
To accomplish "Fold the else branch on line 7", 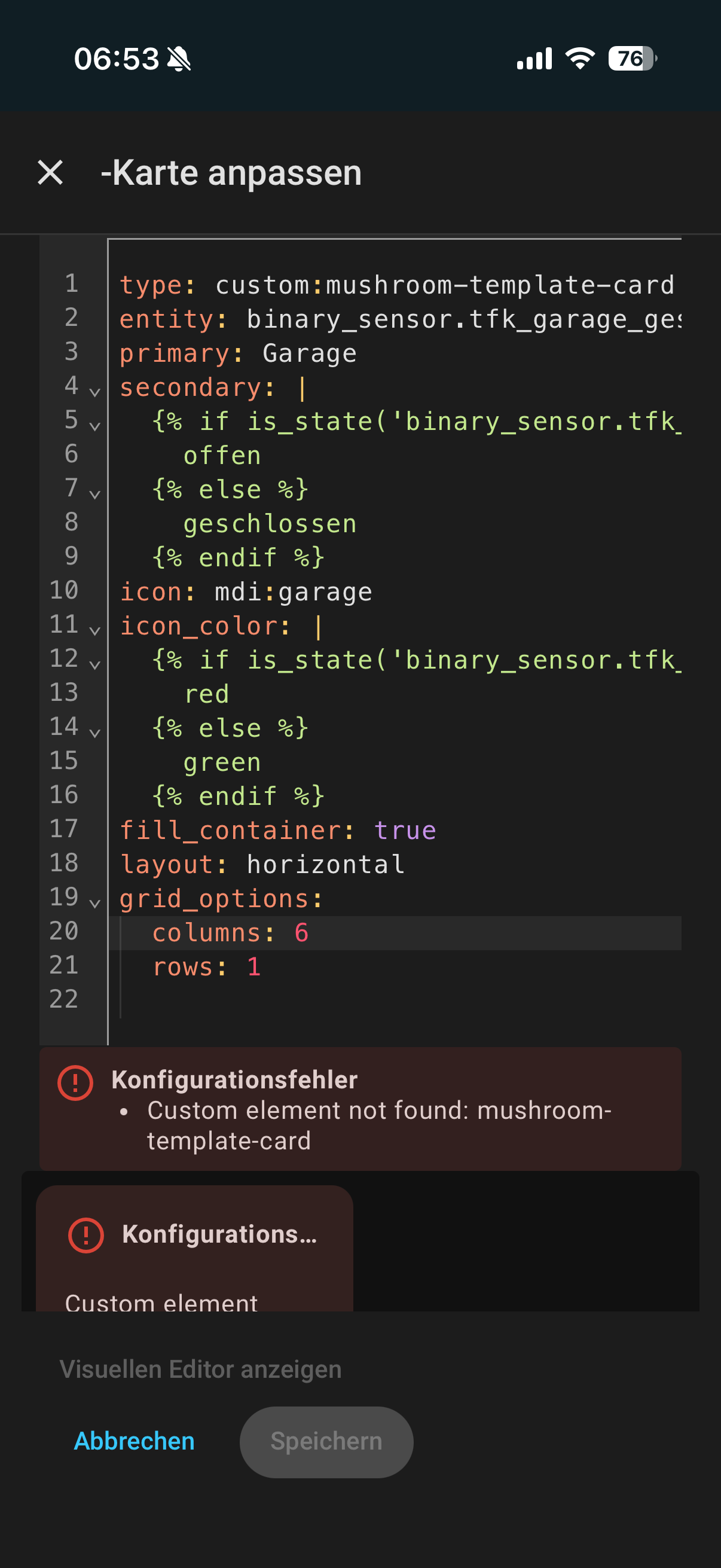I will tap(94, 493).
